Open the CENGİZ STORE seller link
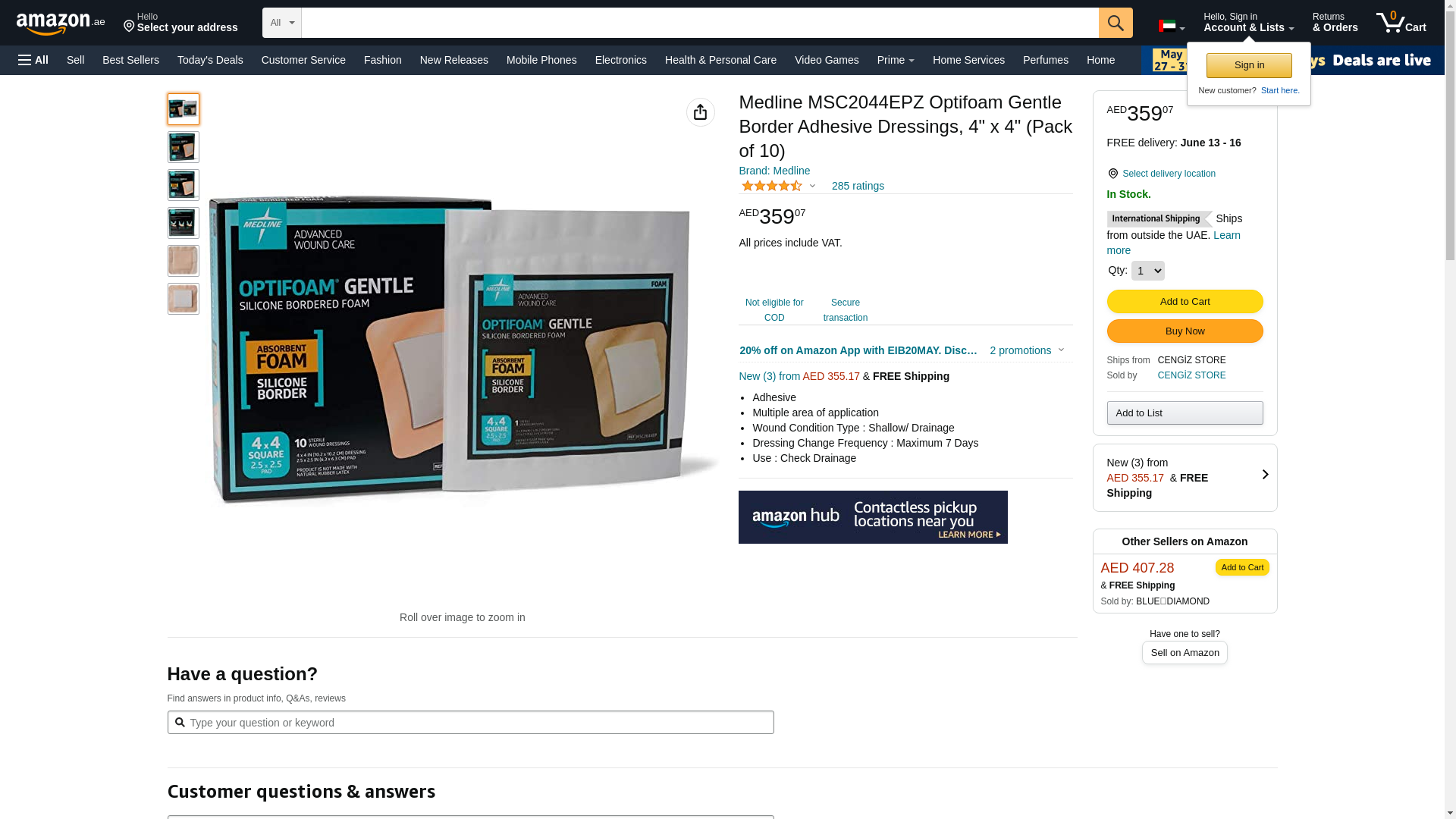 [1192, 375]
